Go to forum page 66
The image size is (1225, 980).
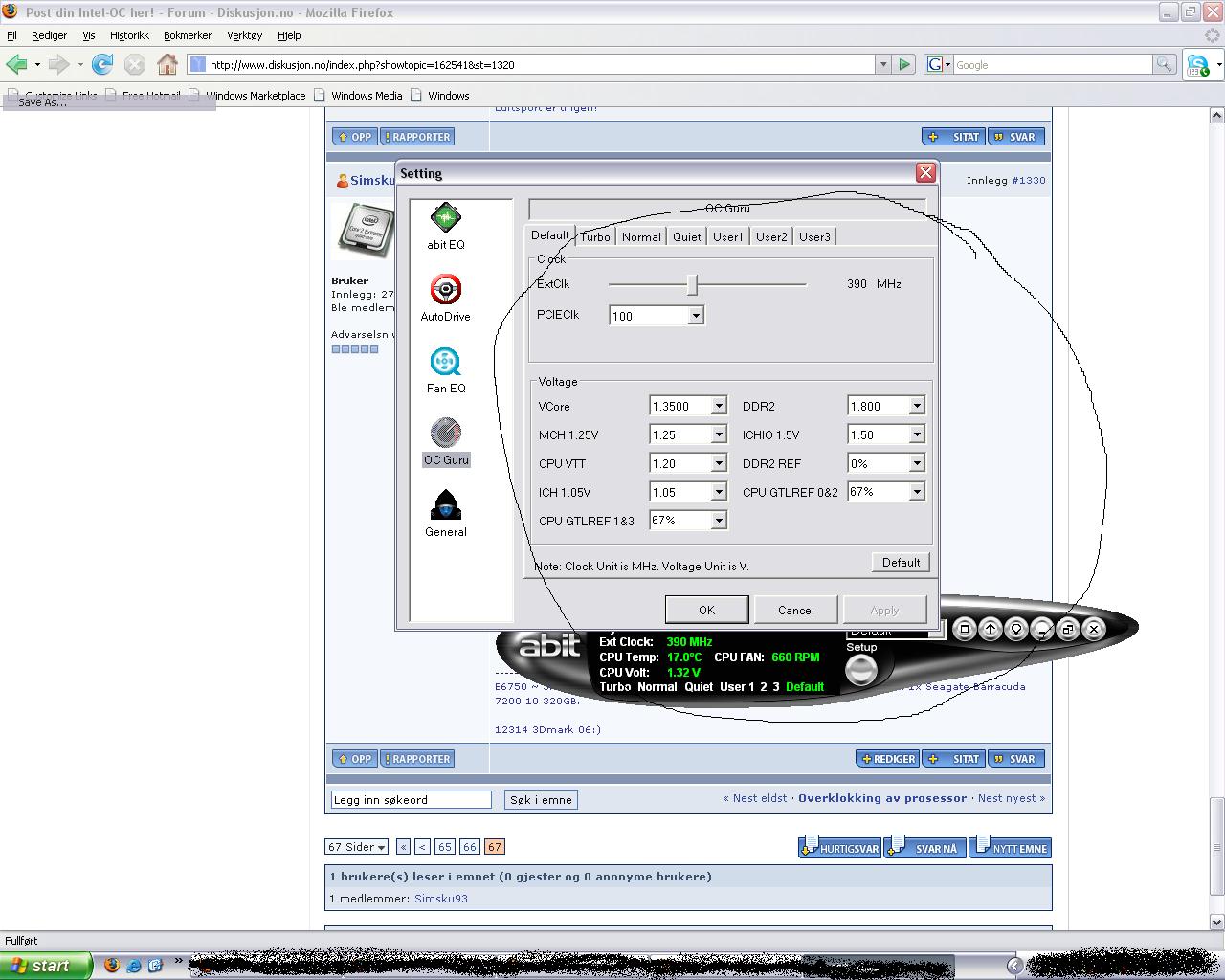tap(469, 847)
